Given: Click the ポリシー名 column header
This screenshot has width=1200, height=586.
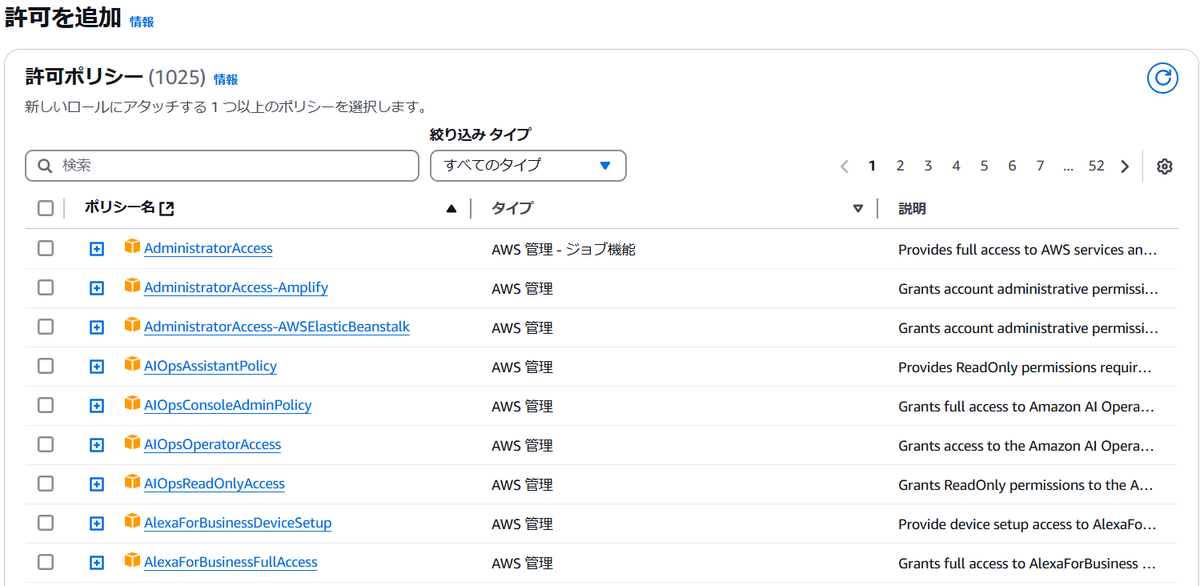Looking at the screenshot, I should pyautogui.click(x=120, y=208).
